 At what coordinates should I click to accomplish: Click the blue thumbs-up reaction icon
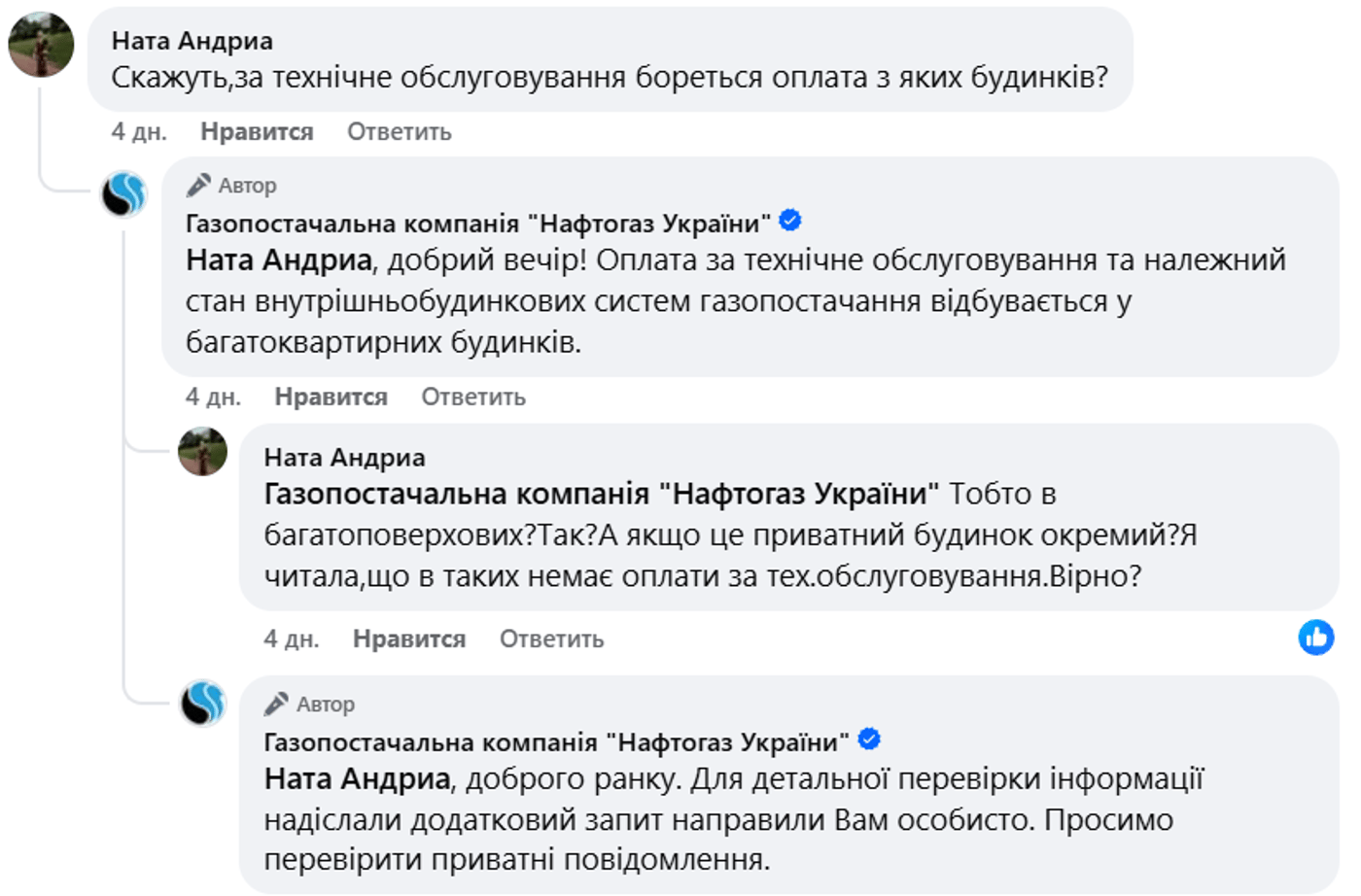click(x=1315, y=638)
